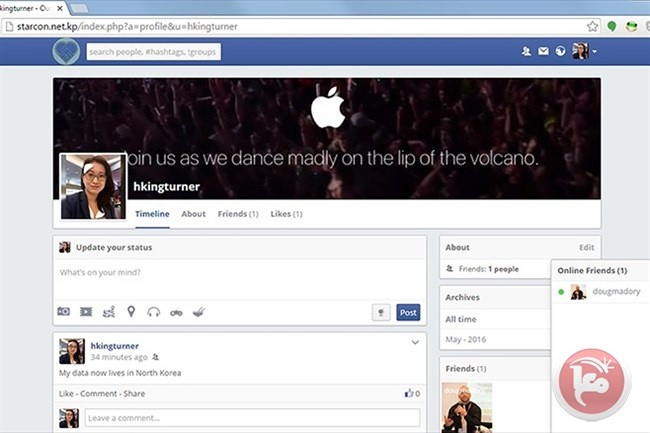Open messages envelope icon
The image size is (650, 433).
tap(543, 51)
